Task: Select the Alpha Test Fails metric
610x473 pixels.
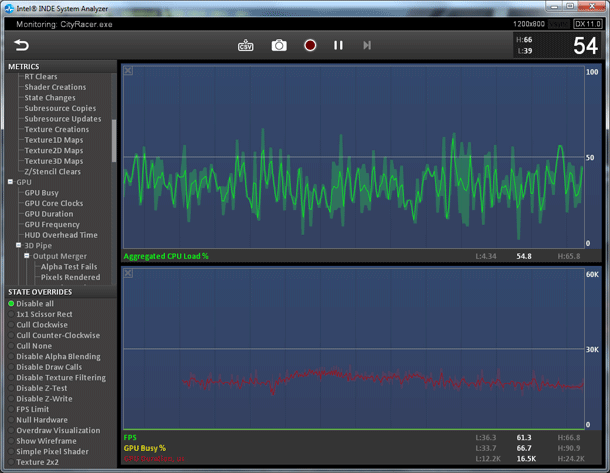Action: [69, 267]
